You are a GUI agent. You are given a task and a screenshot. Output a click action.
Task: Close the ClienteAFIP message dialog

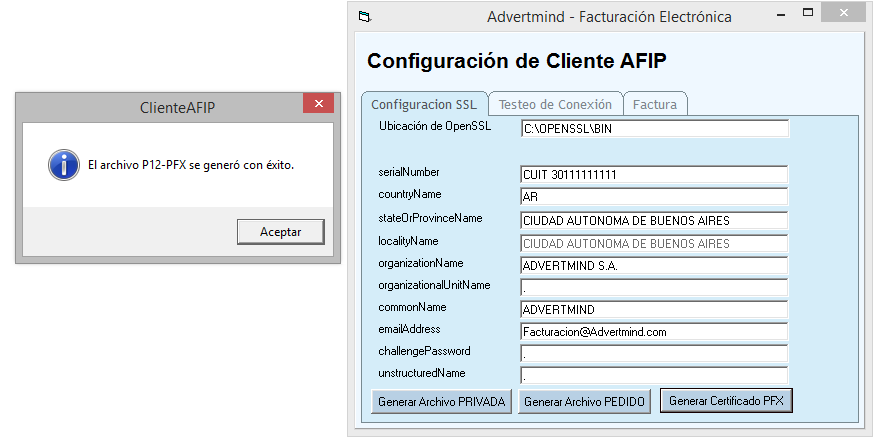coord(319,103)
